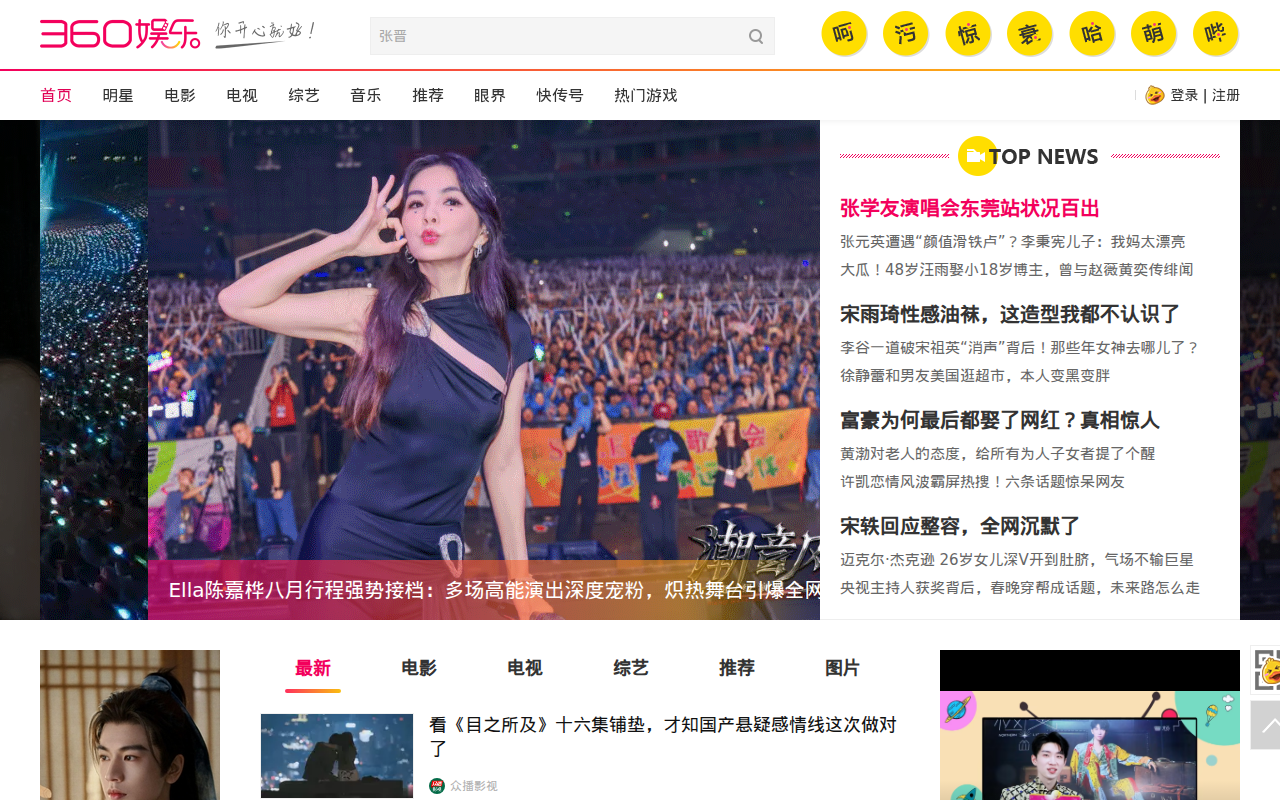
Task: Click the yellow 呵 emoji circle icon
Action: [x=843, y=34]
